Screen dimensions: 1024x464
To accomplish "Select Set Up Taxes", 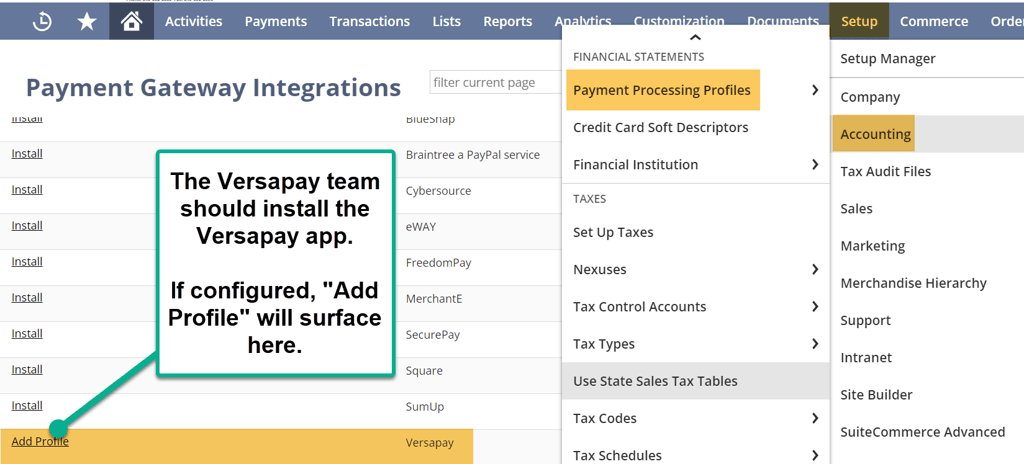I will (x=613, y=232).
